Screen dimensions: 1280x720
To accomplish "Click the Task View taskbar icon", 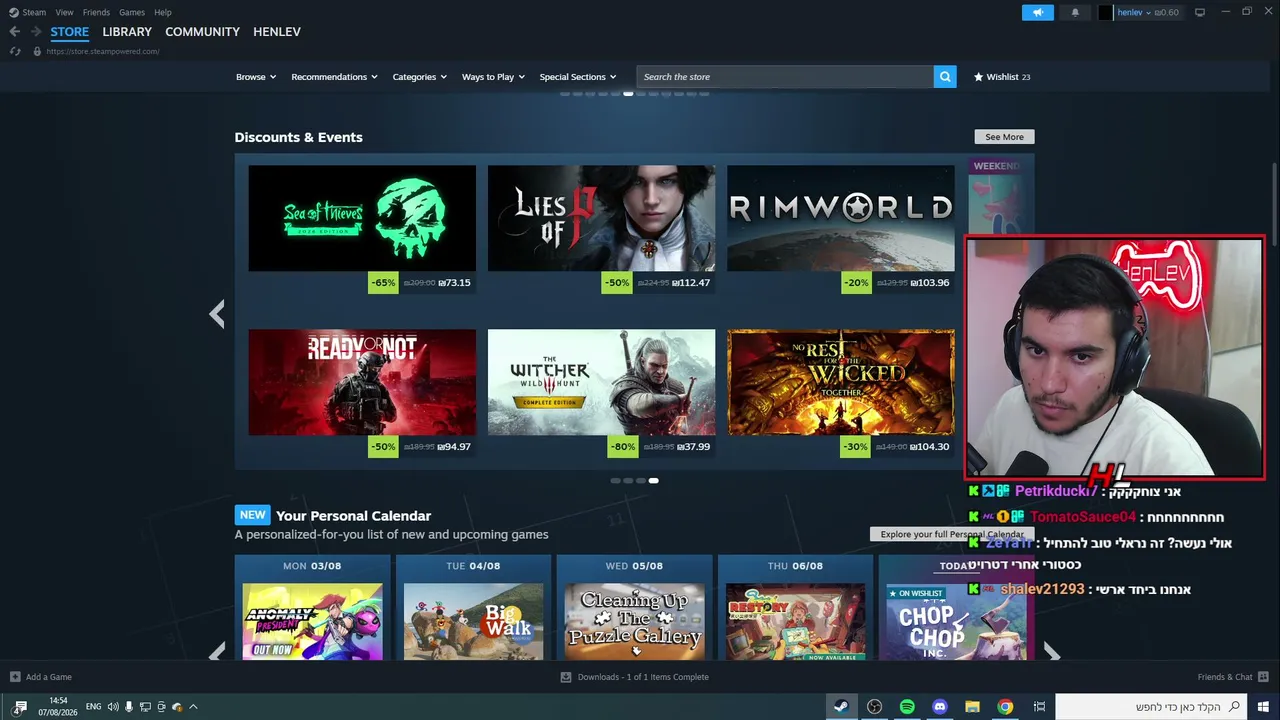I will click(x=1039, y=707).
